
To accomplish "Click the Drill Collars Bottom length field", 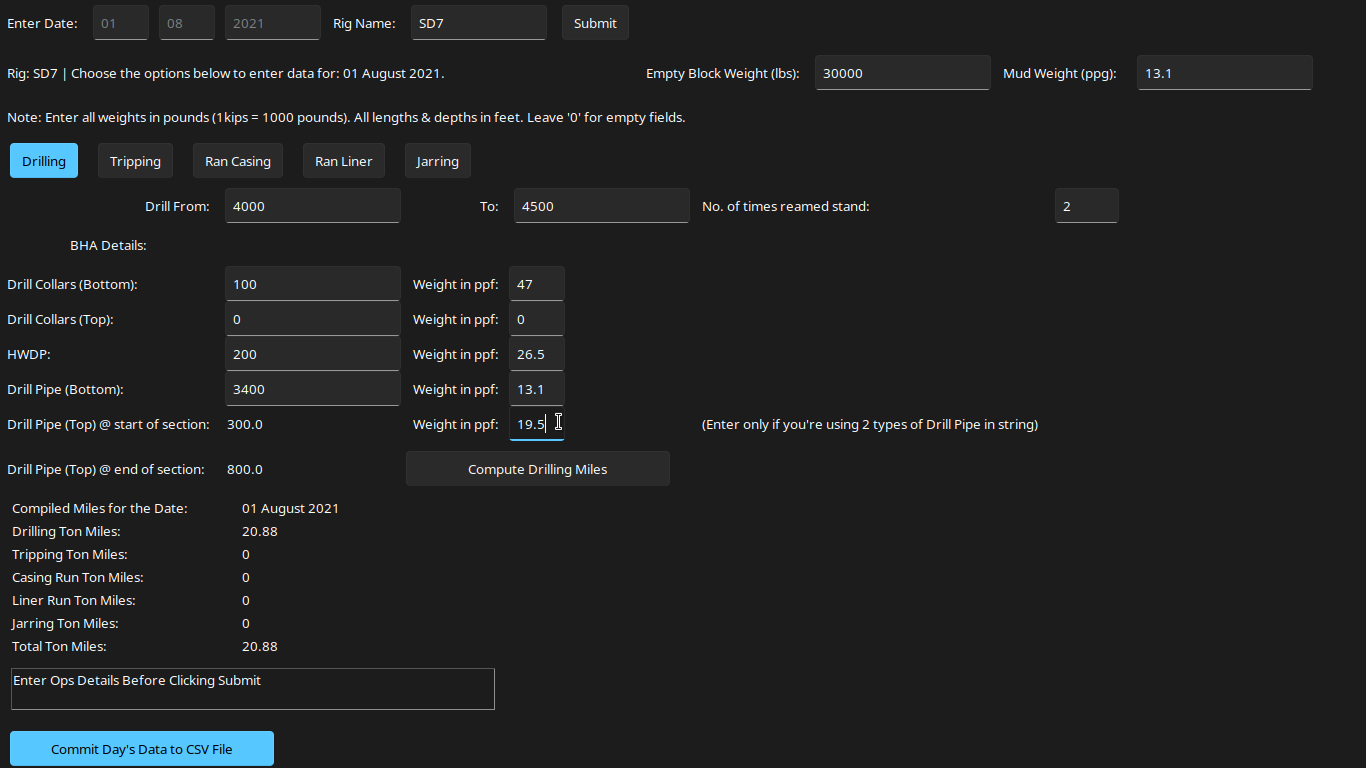I will pyautogui.click(x=312, y=283).
